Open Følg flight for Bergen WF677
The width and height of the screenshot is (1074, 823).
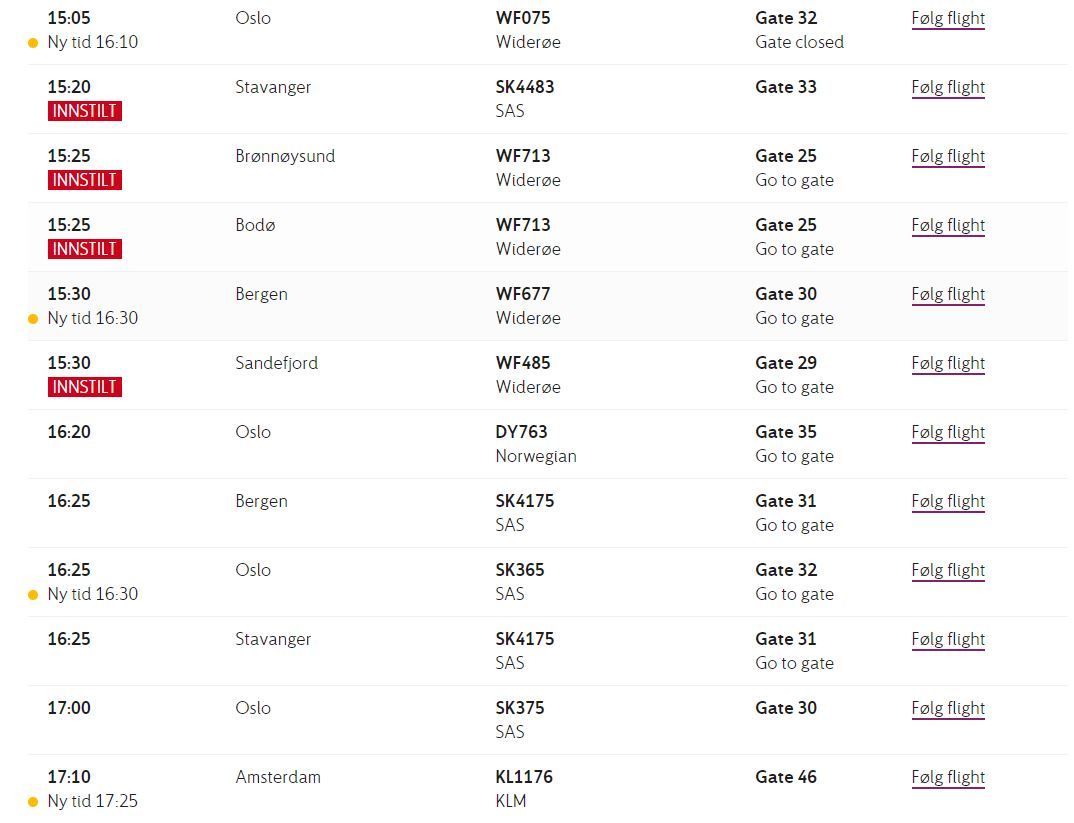[948, 295]
